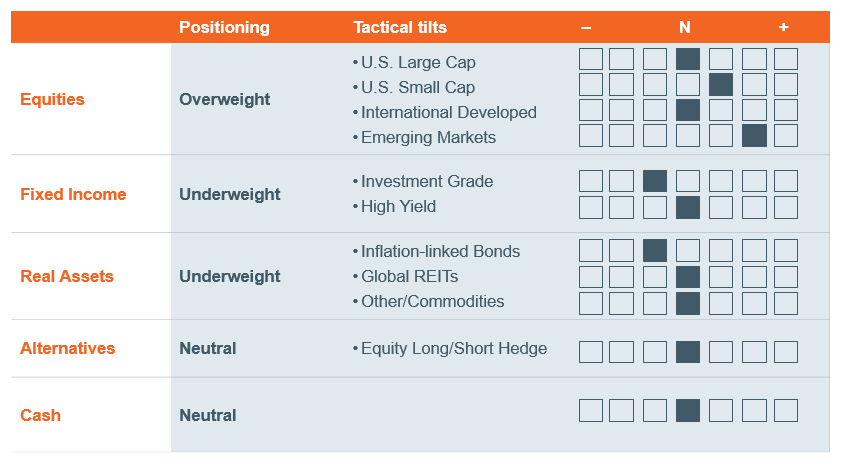Viewport: 853px width, 474px height.
Task: Click the filled box in U.S. Large Cap row
Action: 688,59
